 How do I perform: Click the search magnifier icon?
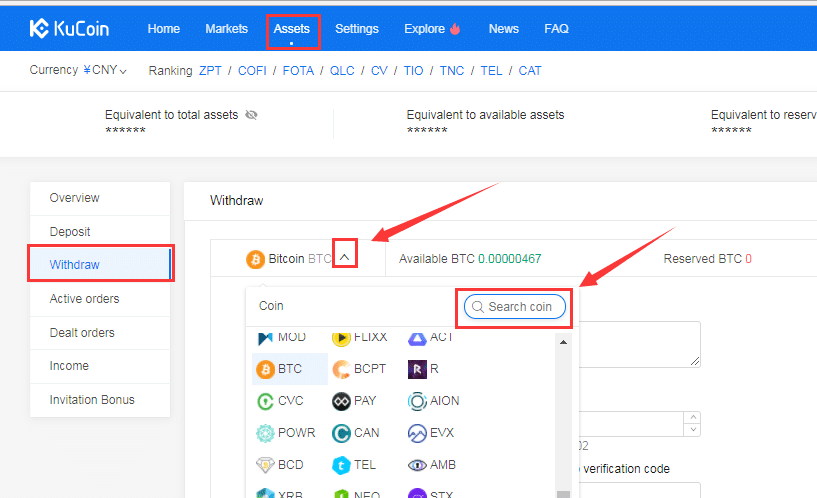coord(477,307)
